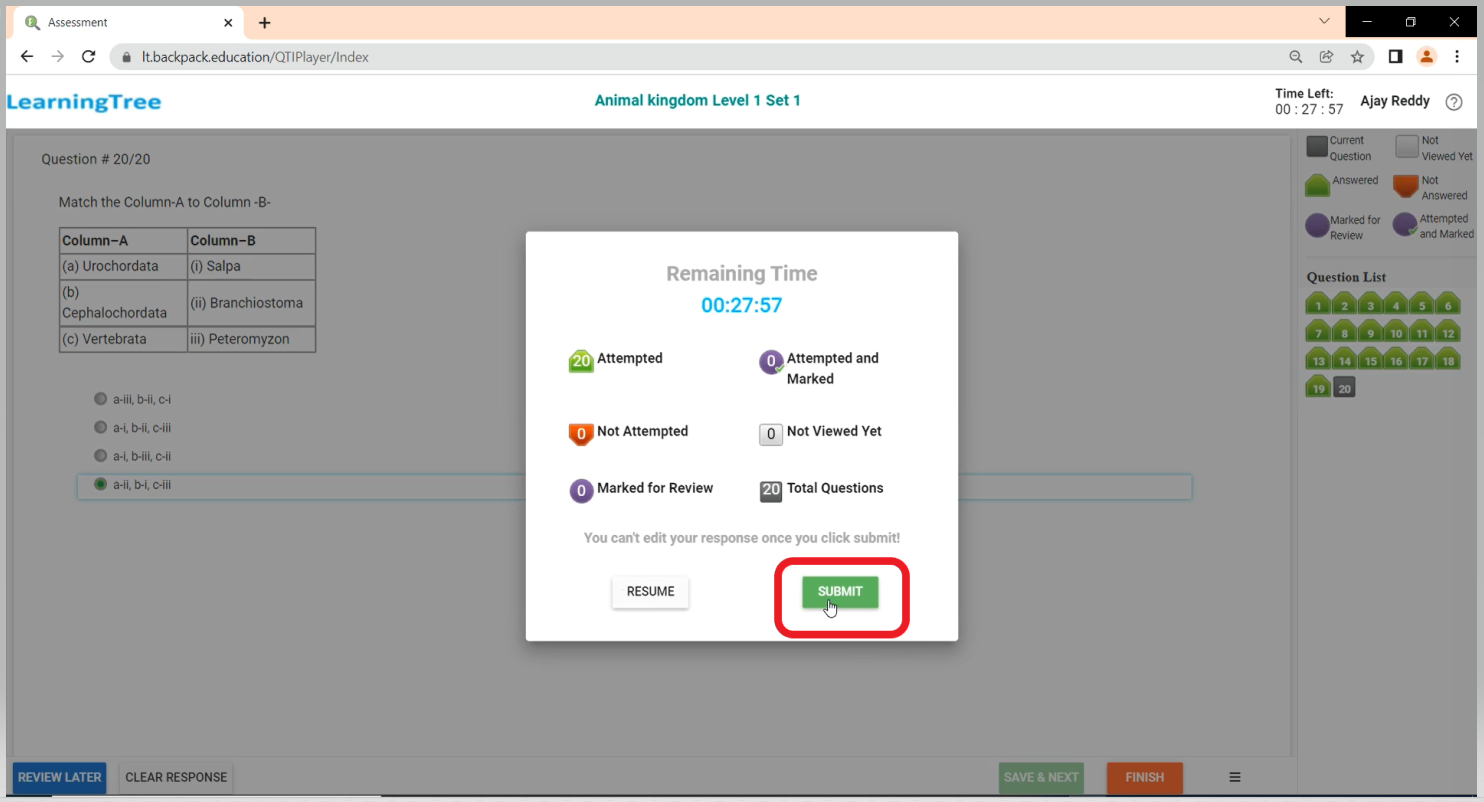Image resolution: width=1484 pixels, height=802 pixels.
Task: Open Chrome three-dot menu
Action: pos(1457,57)
